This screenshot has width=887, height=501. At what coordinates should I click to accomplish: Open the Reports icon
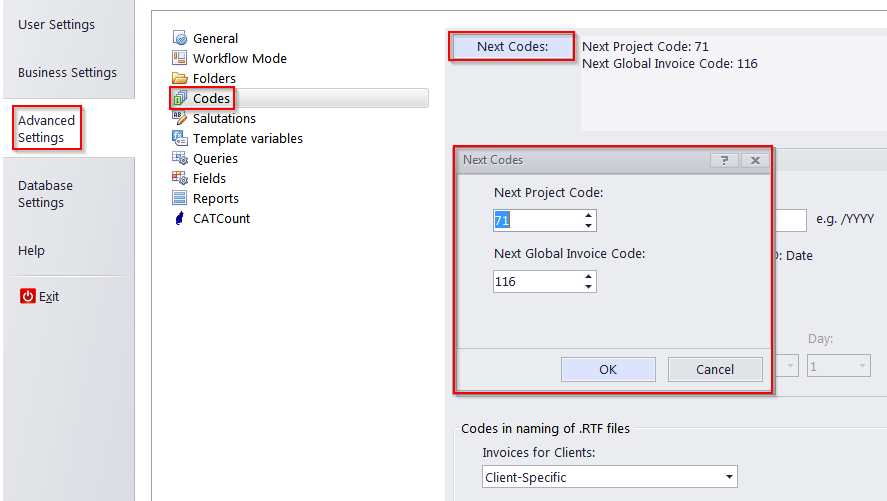[x=180, y=198]
